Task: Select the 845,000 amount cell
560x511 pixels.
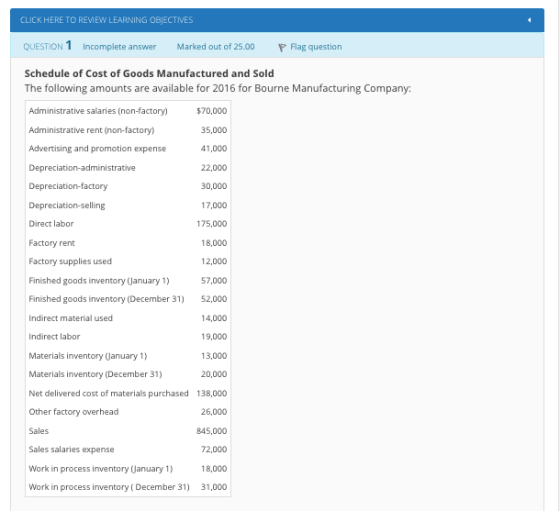Action: 212,431
